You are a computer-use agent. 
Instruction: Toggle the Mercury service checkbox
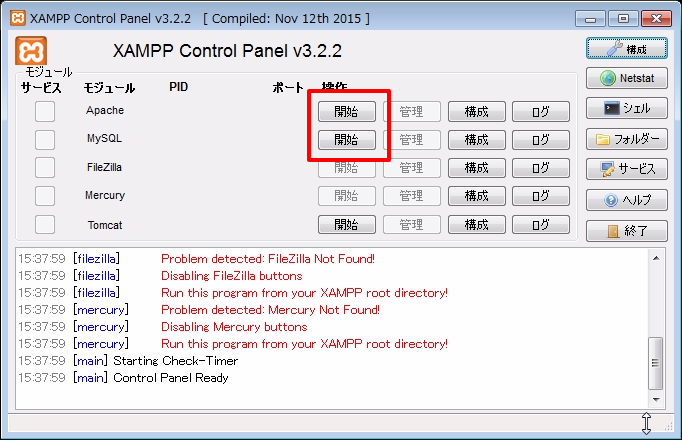(x=45, y=196)
